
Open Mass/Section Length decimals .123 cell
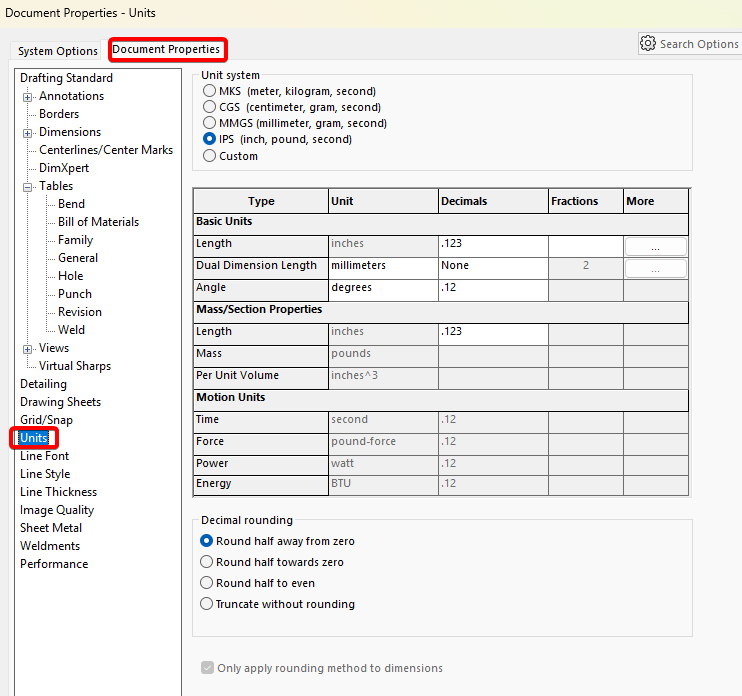pyautogui.click(x=493, y=334)
